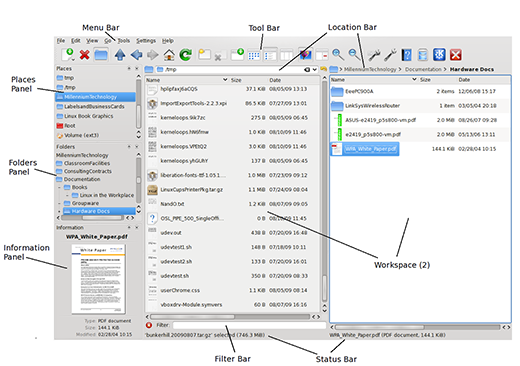Open the File menu
This screenshot has width=520, height=366.
click(61, 41)
